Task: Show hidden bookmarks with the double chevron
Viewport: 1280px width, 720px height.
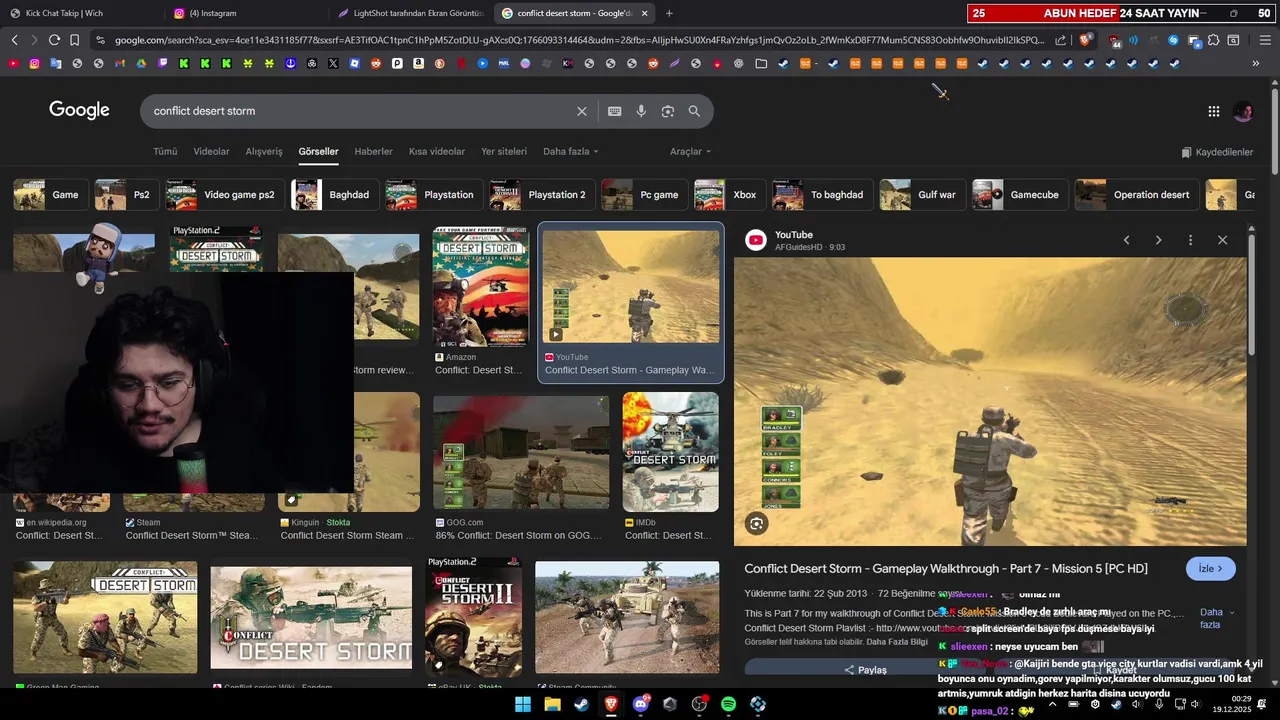Action: pos(1256,63)
